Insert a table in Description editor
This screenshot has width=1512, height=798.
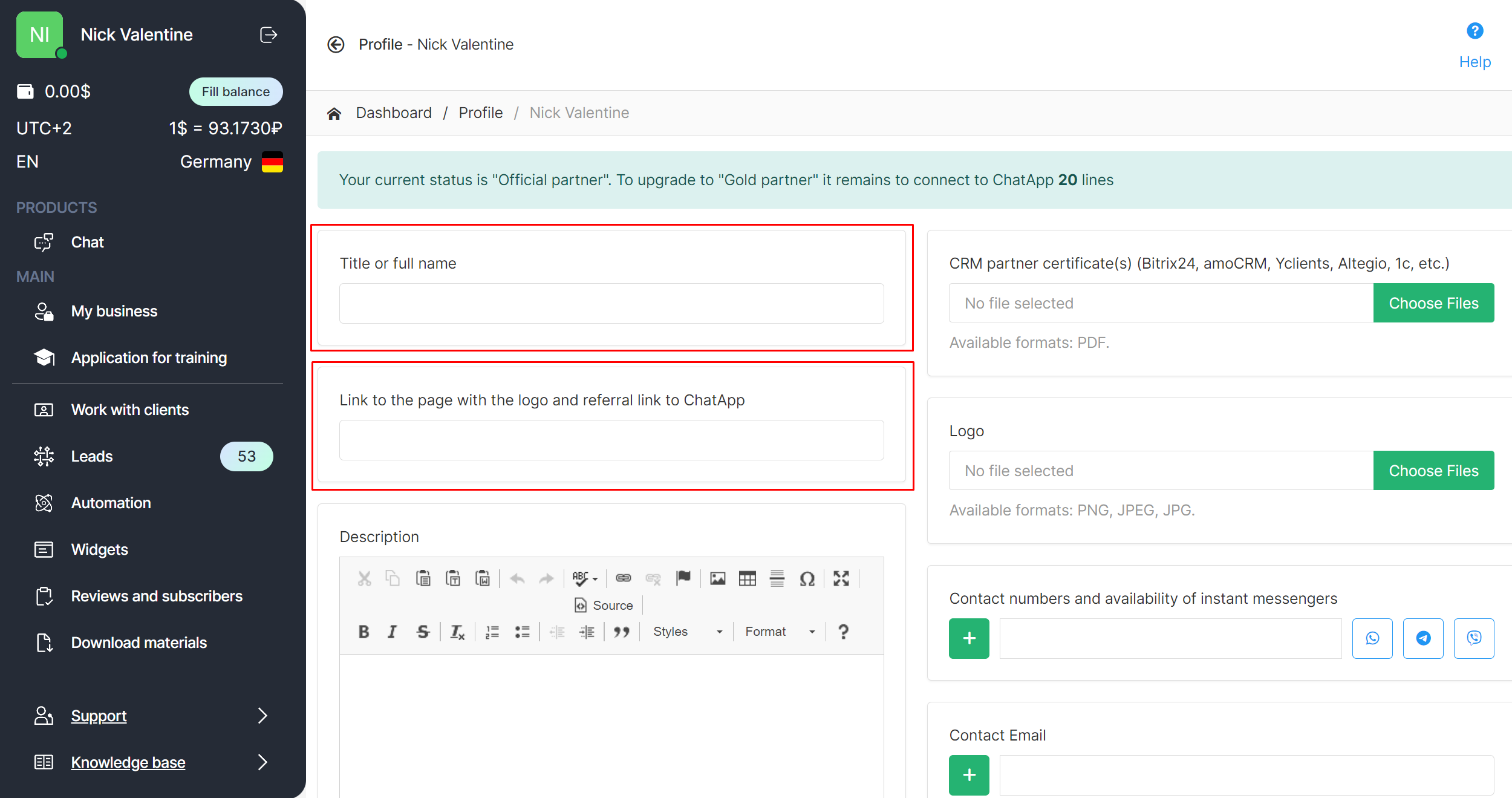point(748,578)
